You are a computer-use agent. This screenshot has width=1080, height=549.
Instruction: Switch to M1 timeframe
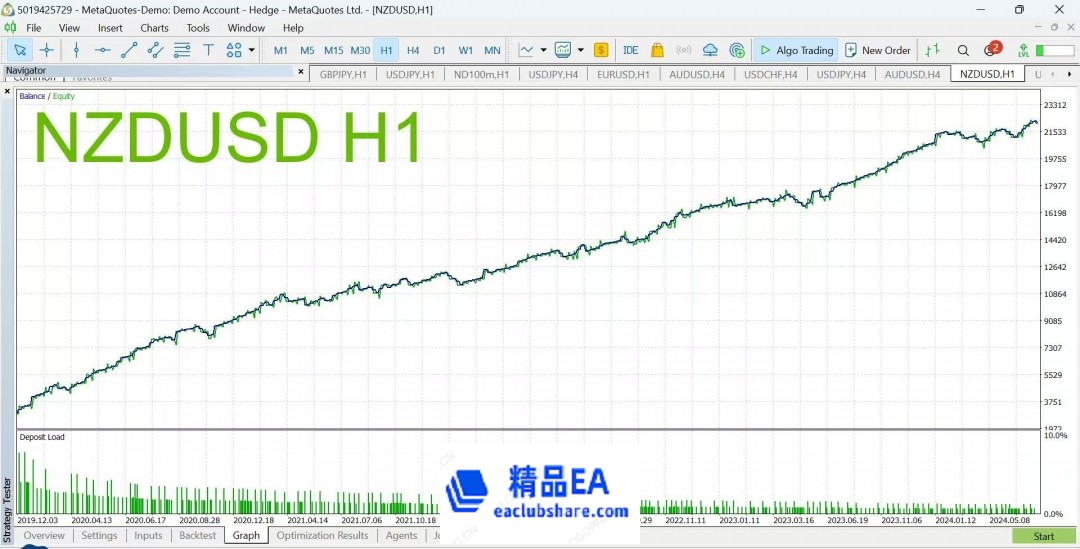point(281,50)
